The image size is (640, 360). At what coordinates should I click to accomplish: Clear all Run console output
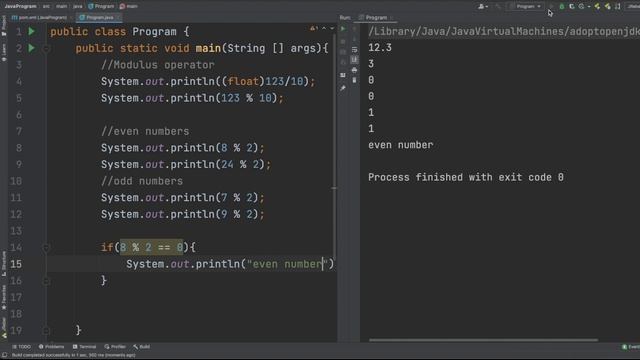[x=354, y=80]
